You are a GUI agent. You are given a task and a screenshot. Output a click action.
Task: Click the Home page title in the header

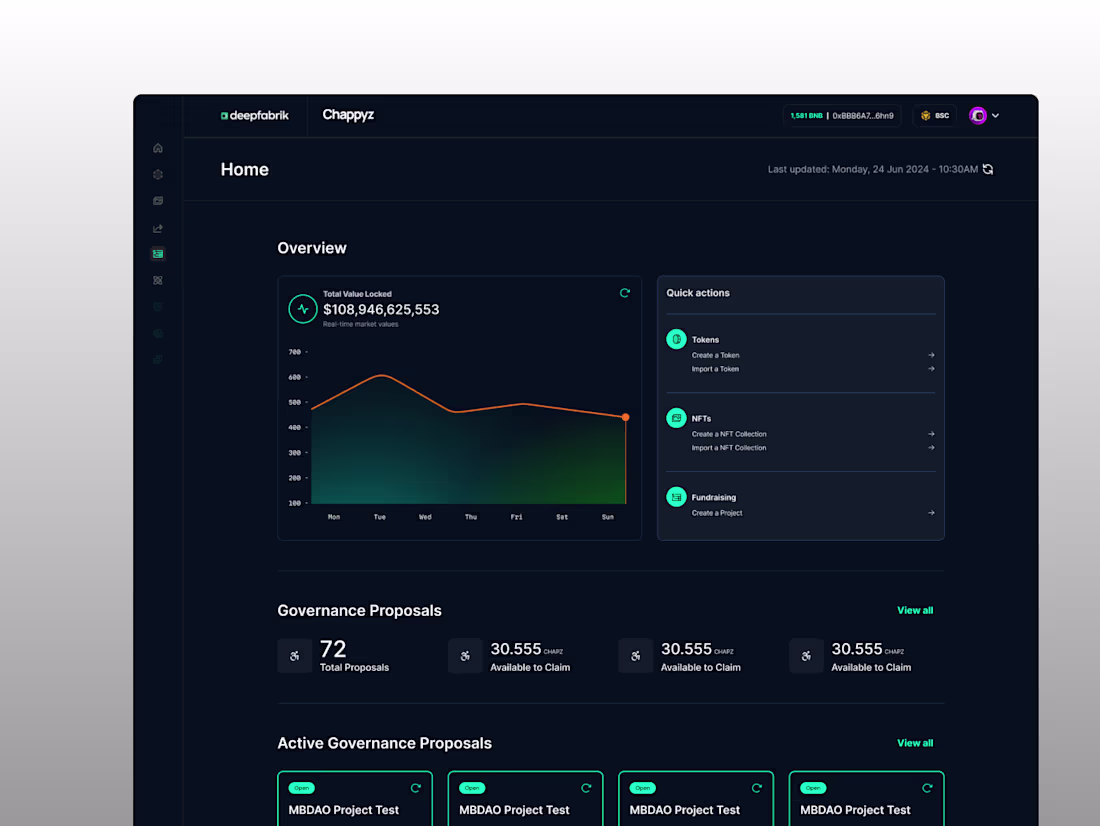tap(244, 169)
